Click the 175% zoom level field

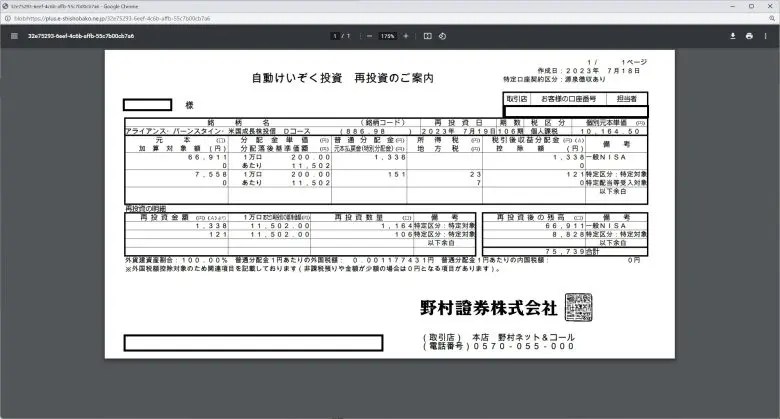[x=388, y=36]
